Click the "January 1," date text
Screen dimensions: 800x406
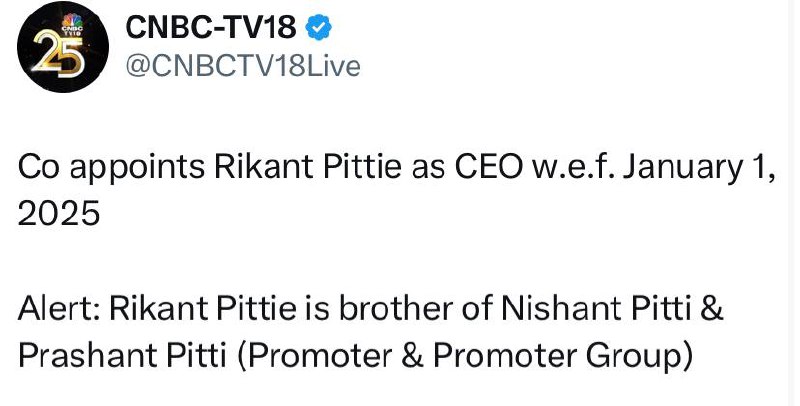[x=696, y=169]
